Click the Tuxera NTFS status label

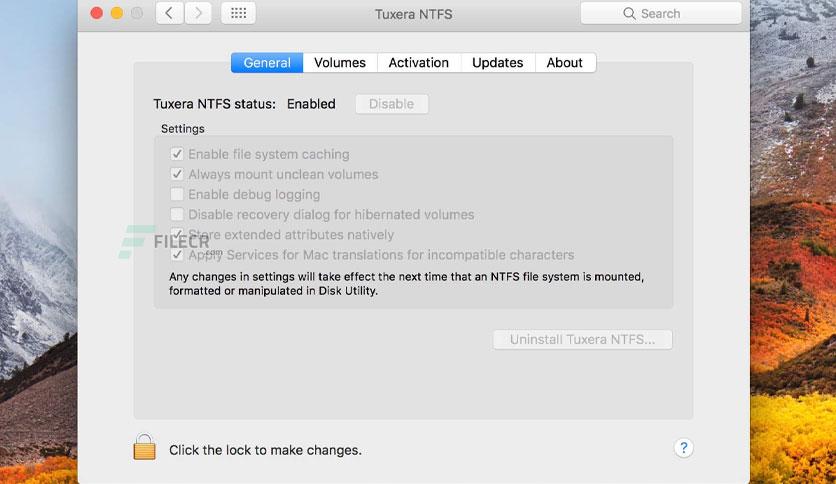coord(215,104)
